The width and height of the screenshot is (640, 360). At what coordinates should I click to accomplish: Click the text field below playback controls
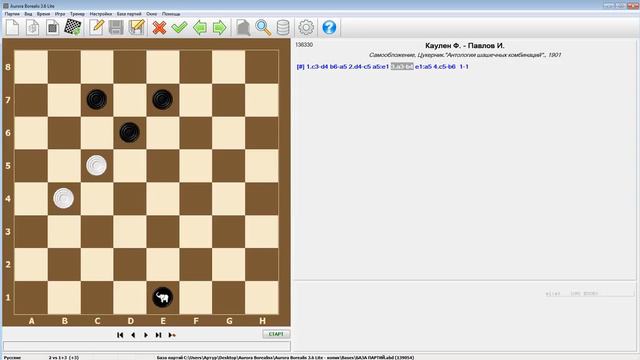(147, 346)
